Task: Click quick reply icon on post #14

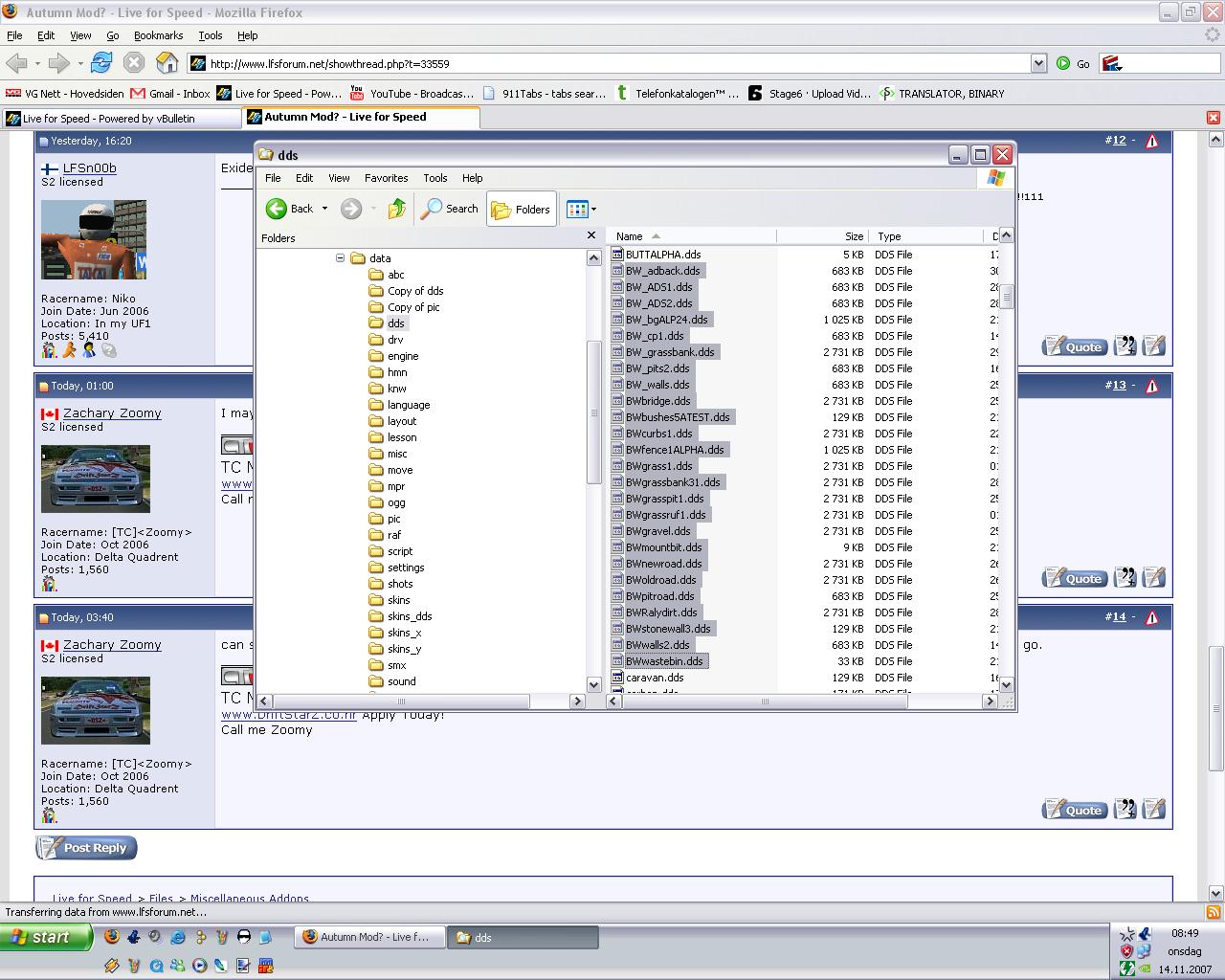Action: (1154, 810)
